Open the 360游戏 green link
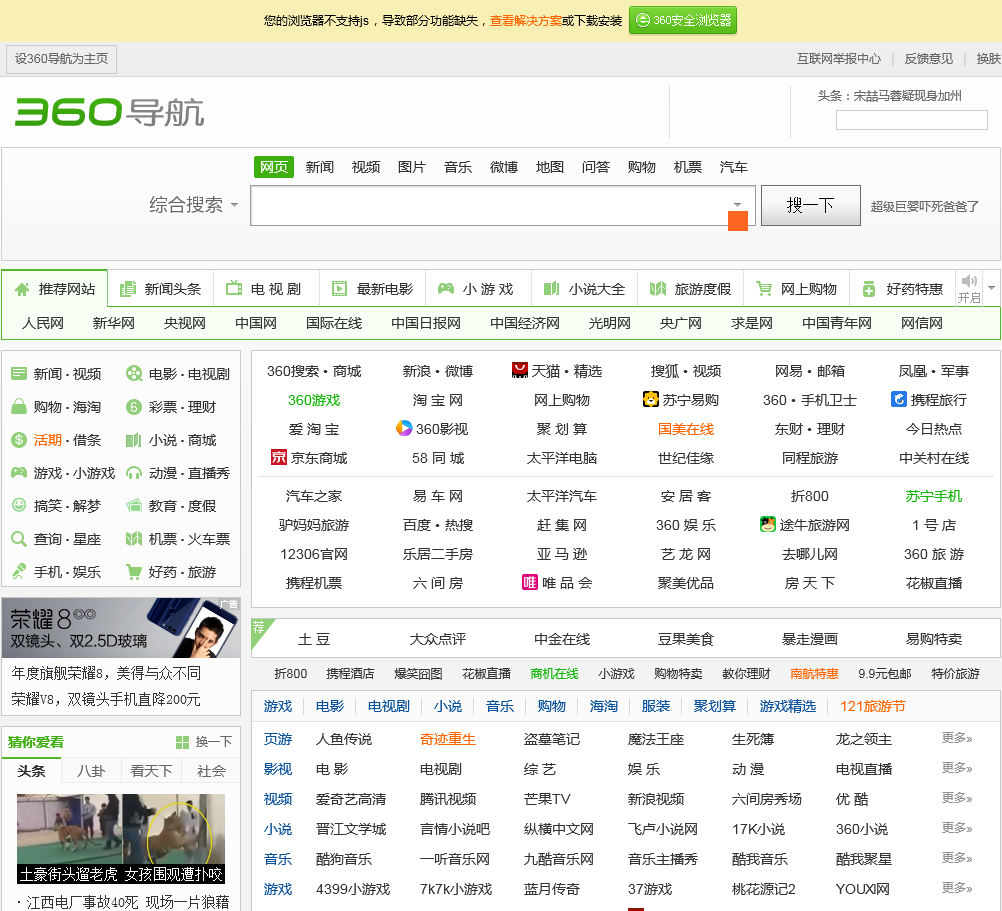 (314, 400)
